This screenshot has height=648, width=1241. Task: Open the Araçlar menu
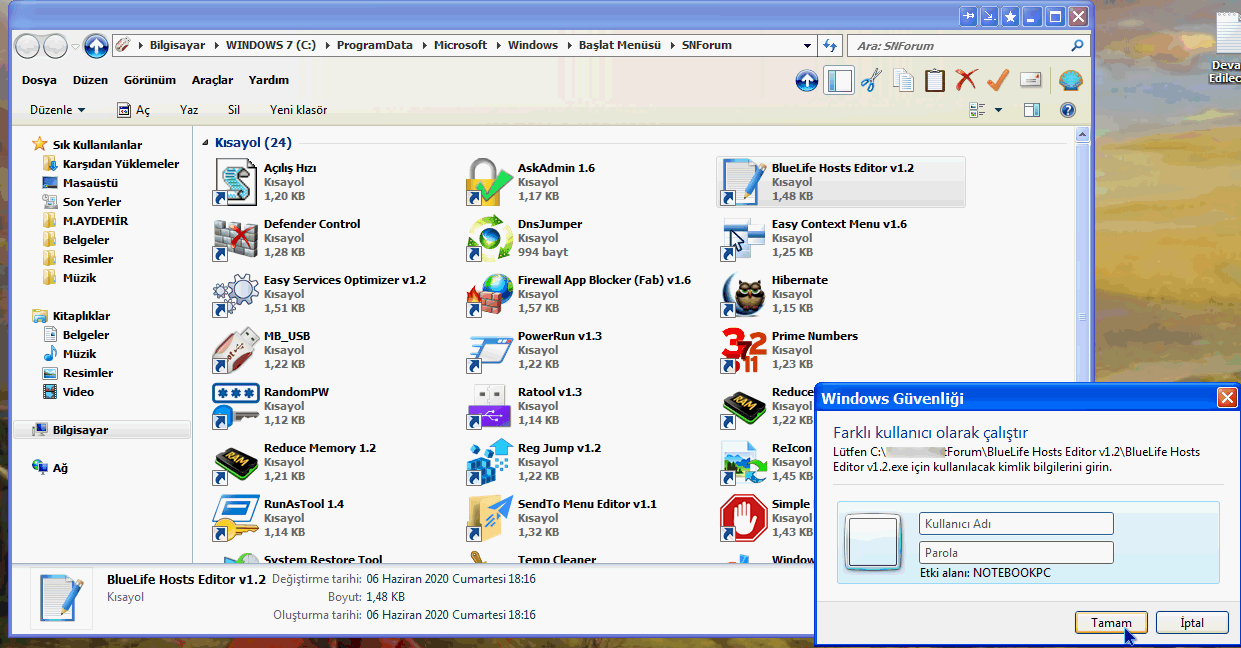[212, 80]
